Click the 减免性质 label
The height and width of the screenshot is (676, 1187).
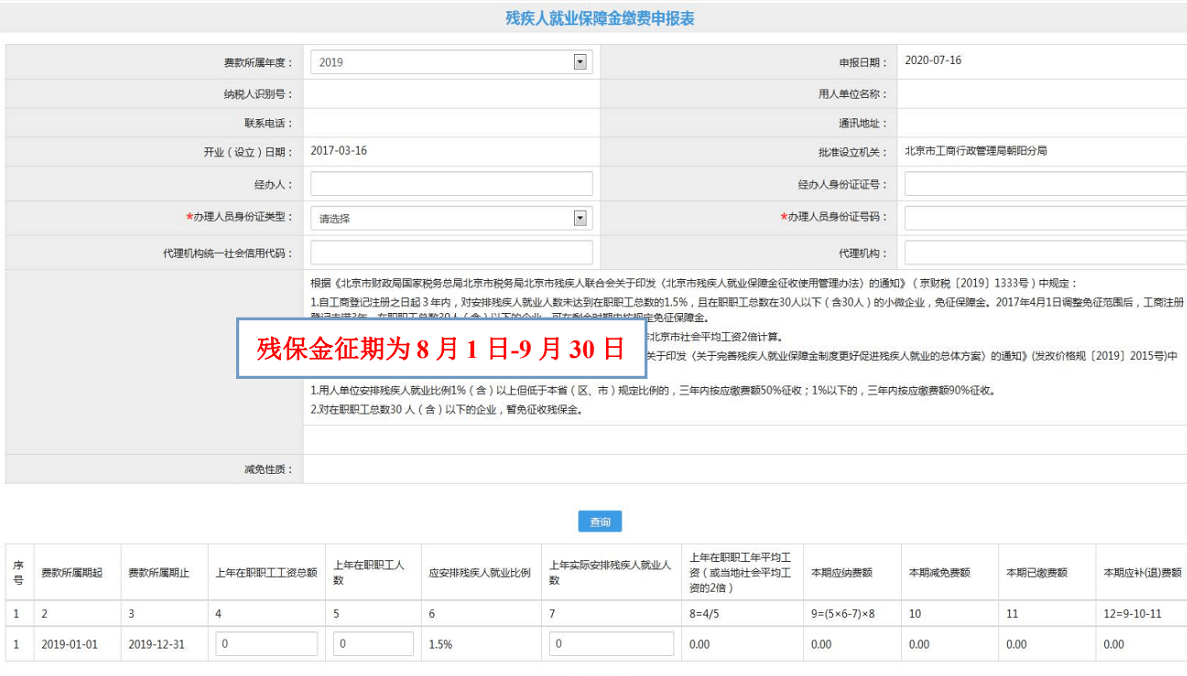(268, 469)
